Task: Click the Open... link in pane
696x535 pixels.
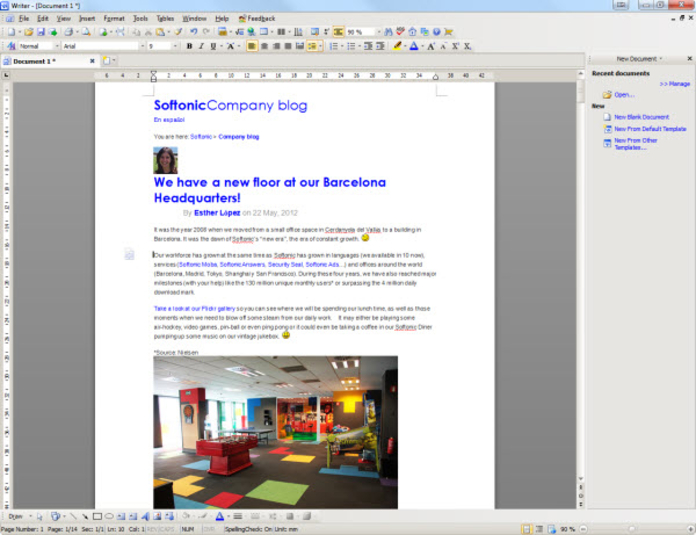Action: click(624, 95)
